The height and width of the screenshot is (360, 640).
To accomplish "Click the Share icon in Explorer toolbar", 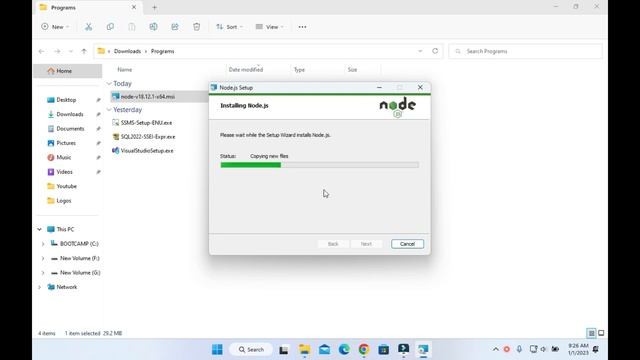I will 175,27.
